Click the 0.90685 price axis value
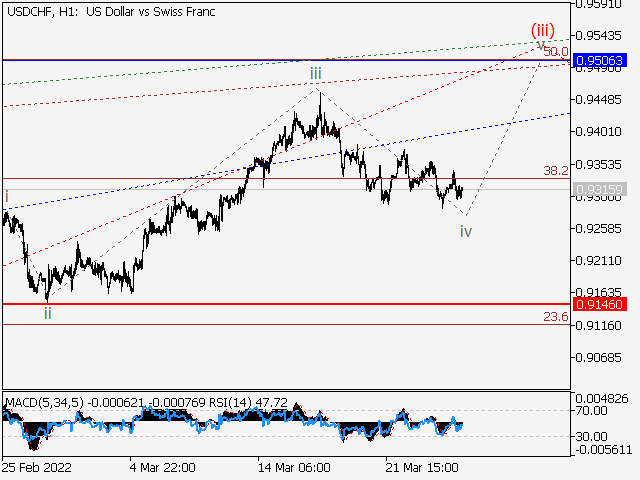640x480 pixels. (x=598, y=358)
